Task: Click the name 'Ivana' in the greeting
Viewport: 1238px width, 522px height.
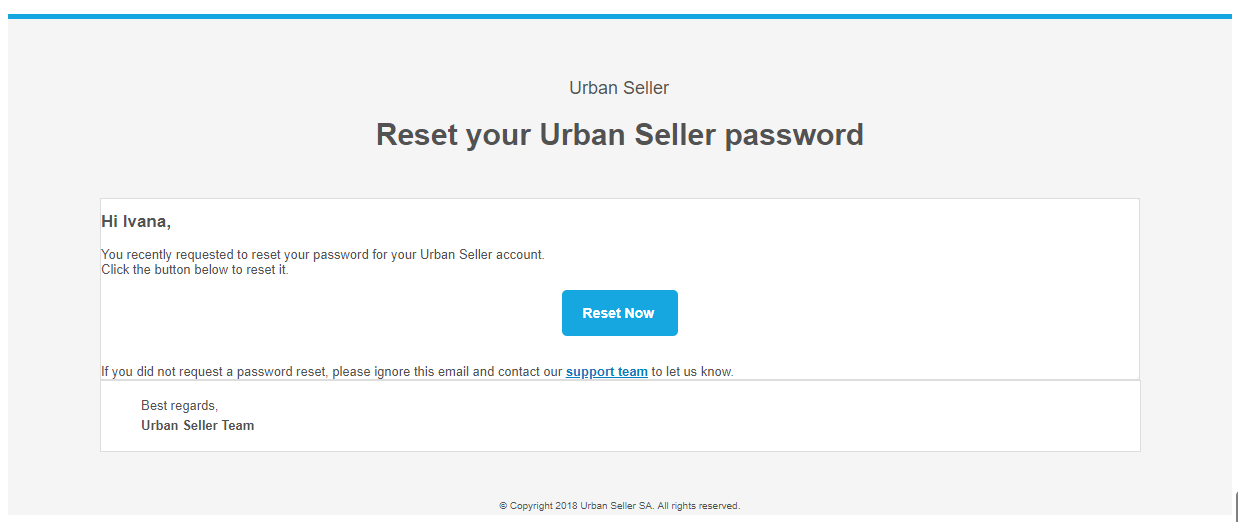Action: coord(146,221)
